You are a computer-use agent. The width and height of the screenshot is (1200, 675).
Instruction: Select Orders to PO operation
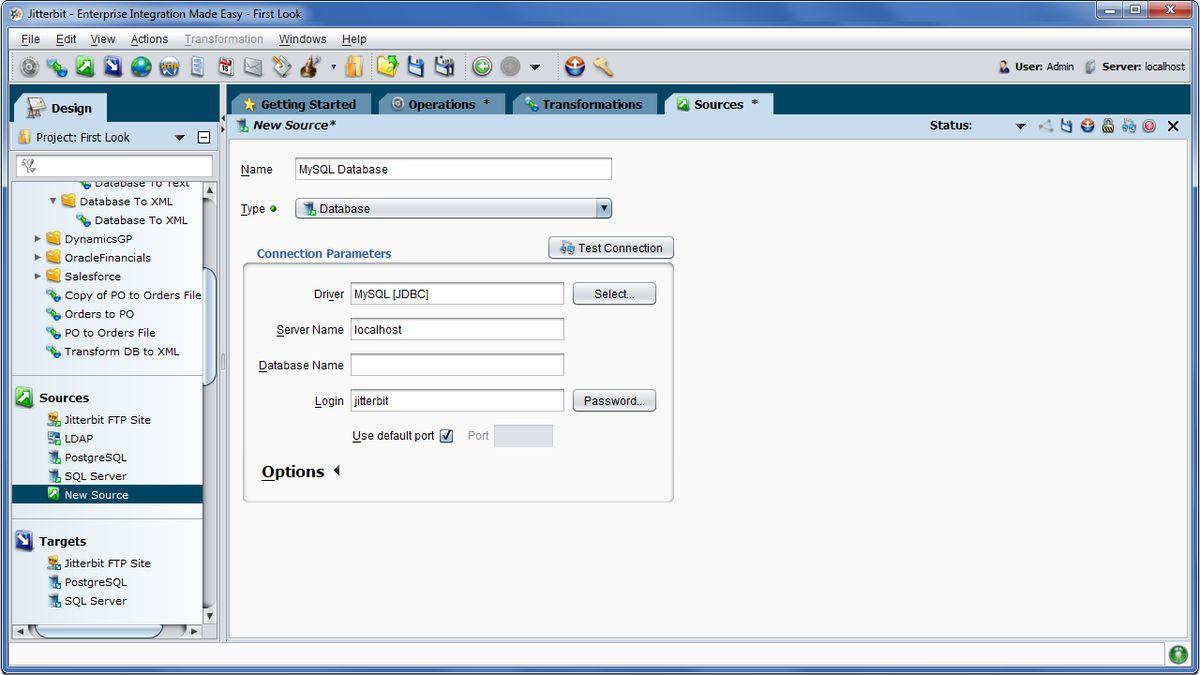[x=99, y=314]
